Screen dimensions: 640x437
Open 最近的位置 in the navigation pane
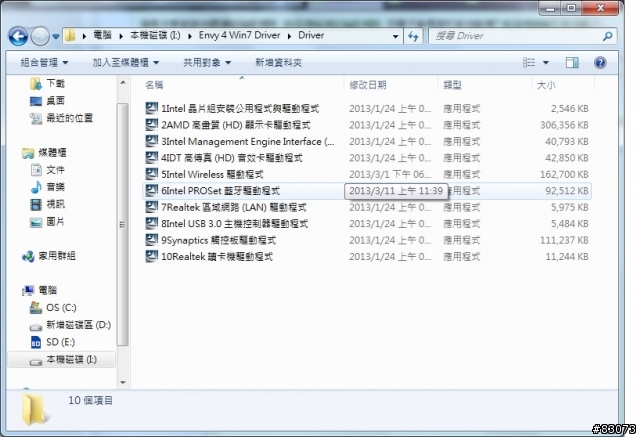pos(61,118)
